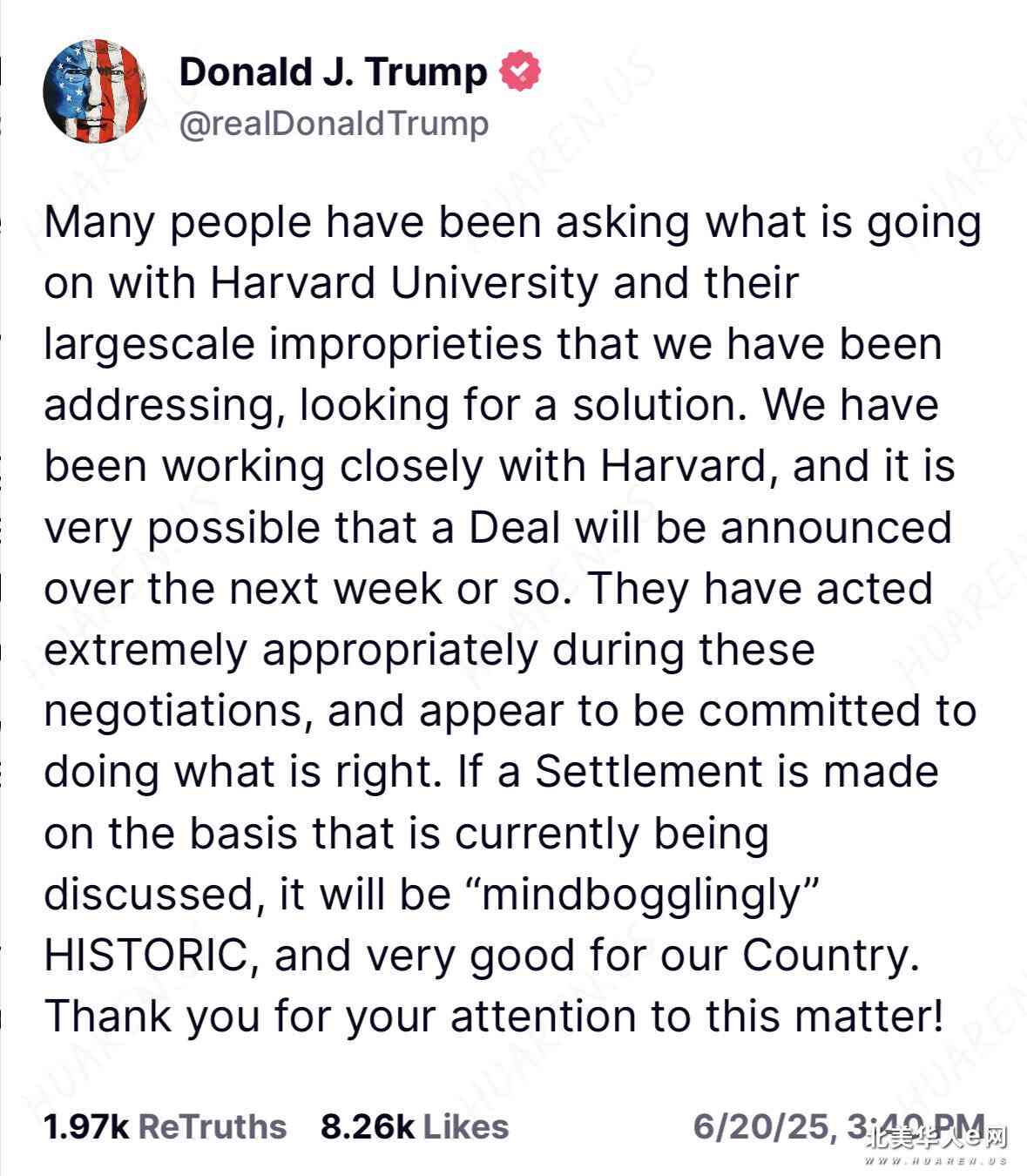Click the www.huaren.us watermark text

click(x=938, y=1161)
